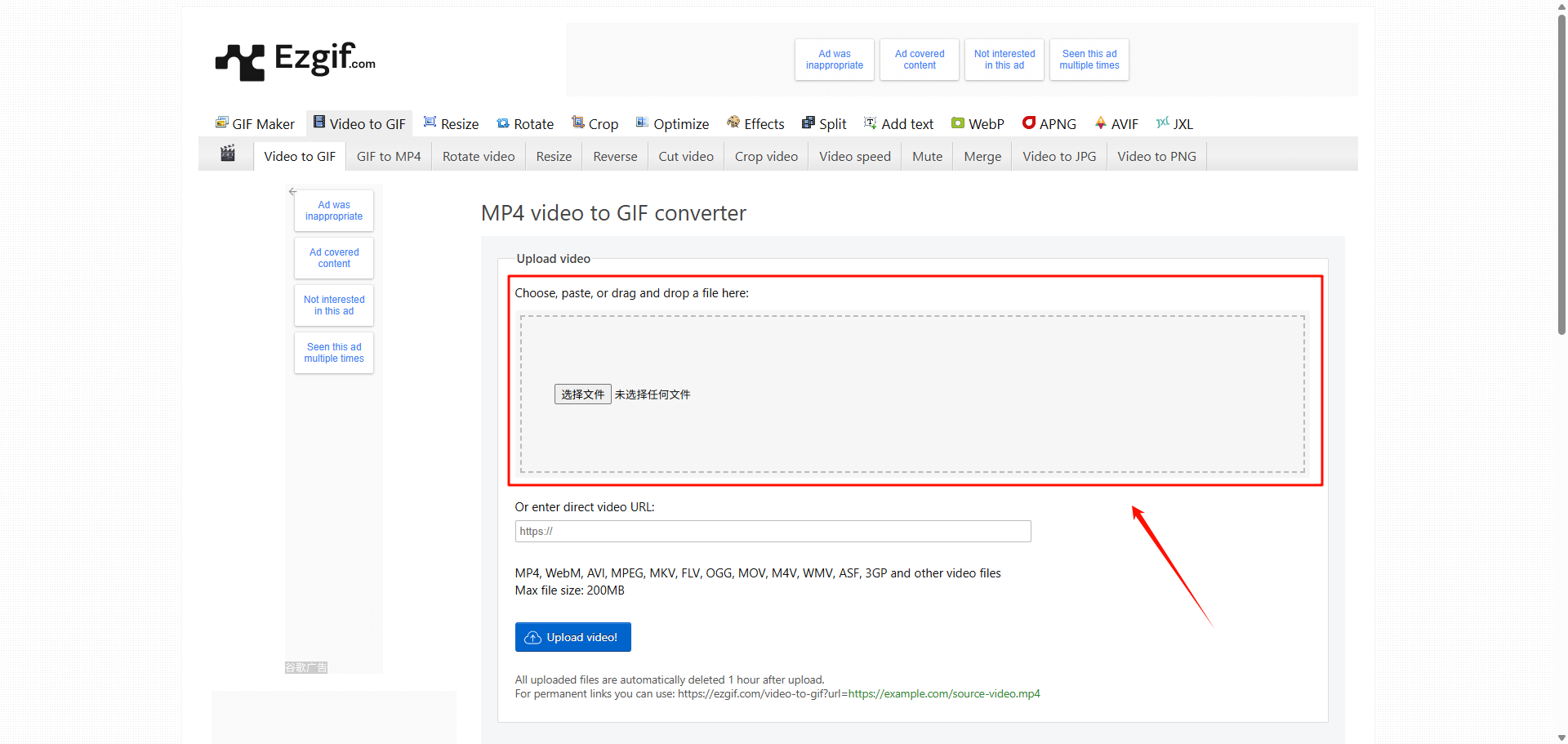
Task: Click the Video to GIF film icon
Action: coord(319,123)
